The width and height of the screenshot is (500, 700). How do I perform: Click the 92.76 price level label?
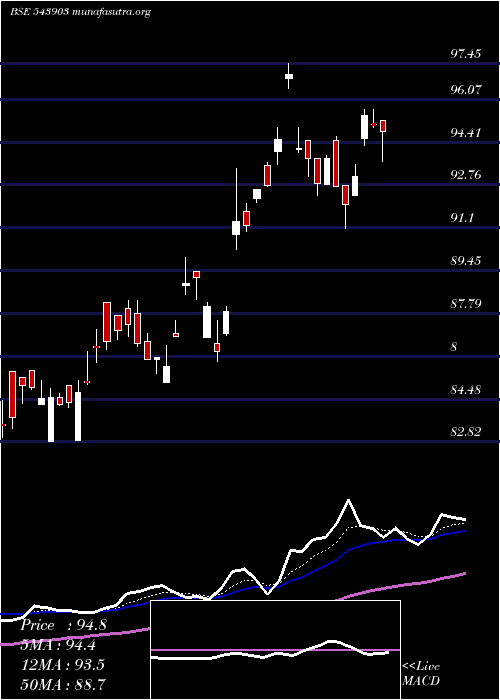(466, 175)
